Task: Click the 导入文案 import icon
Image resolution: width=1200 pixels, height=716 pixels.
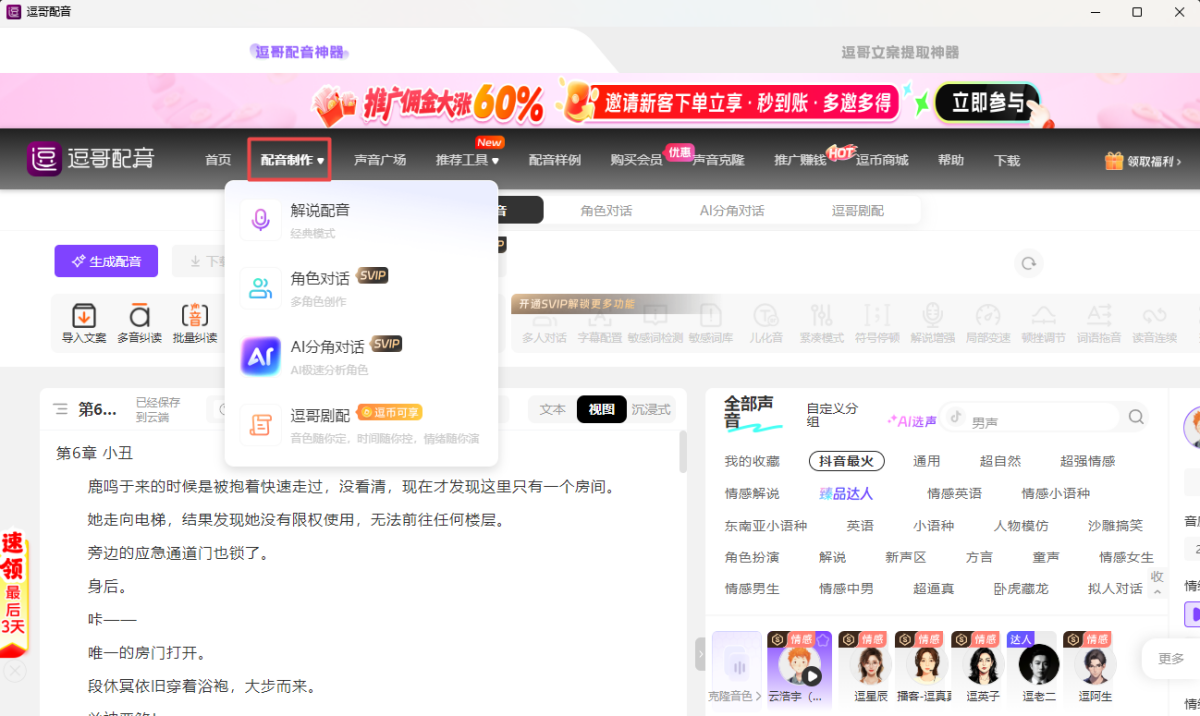Action: tap(84, 316)
